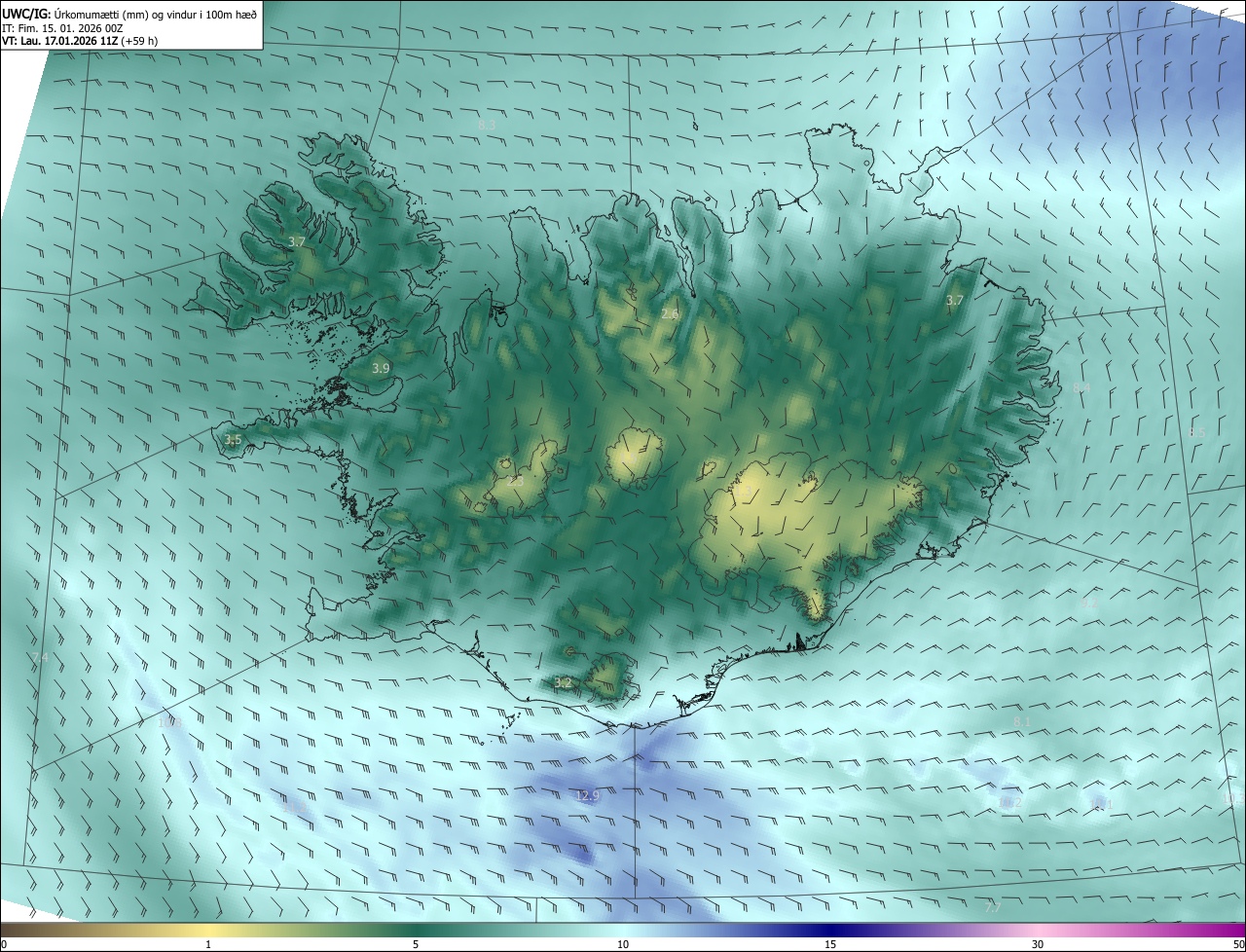
Task: Click the UWC/IG Úrkomumætti title line
Action: (129, 13)
